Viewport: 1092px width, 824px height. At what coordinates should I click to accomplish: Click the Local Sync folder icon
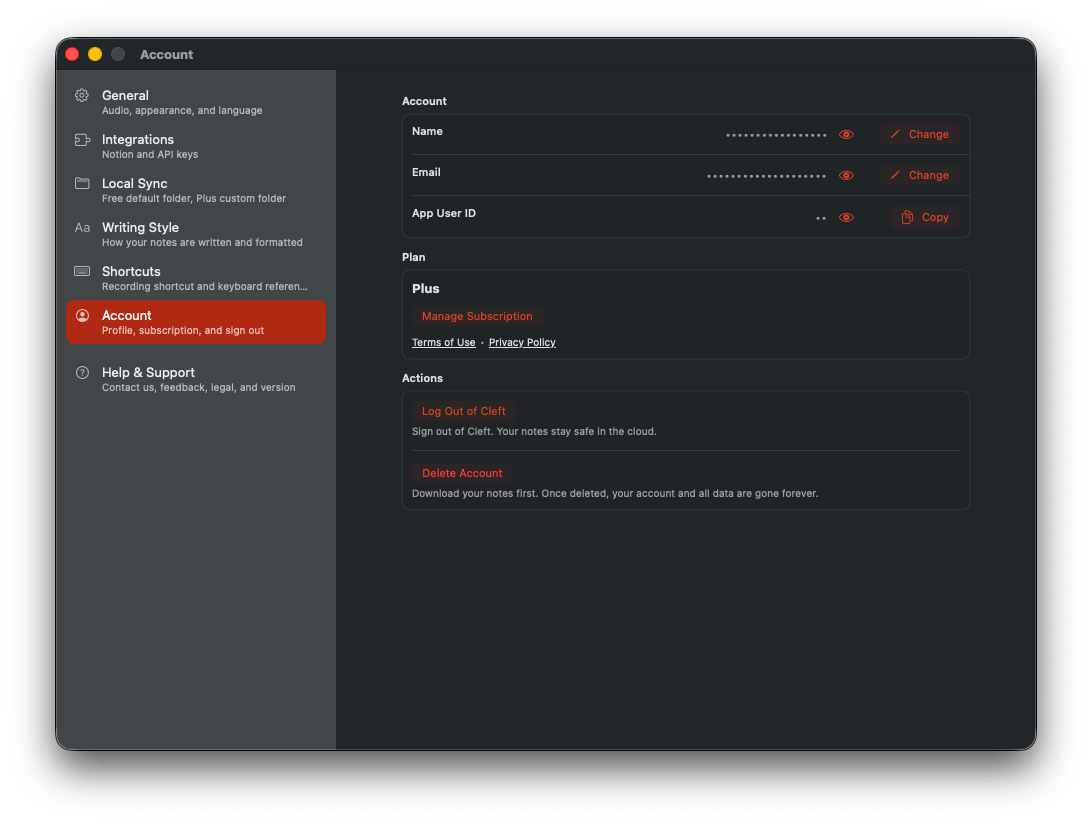[82, 183]
